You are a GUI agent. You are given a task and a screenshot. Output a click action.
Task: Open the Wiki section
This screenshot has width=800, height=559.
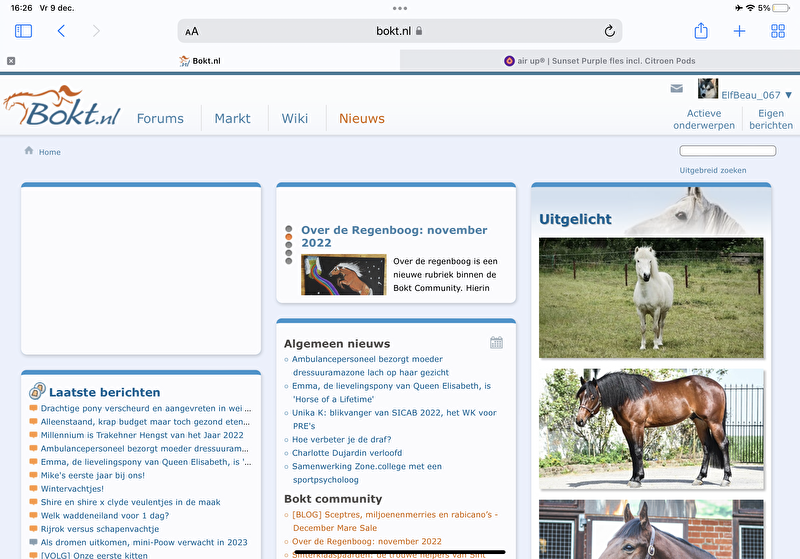tap(294, 118)
